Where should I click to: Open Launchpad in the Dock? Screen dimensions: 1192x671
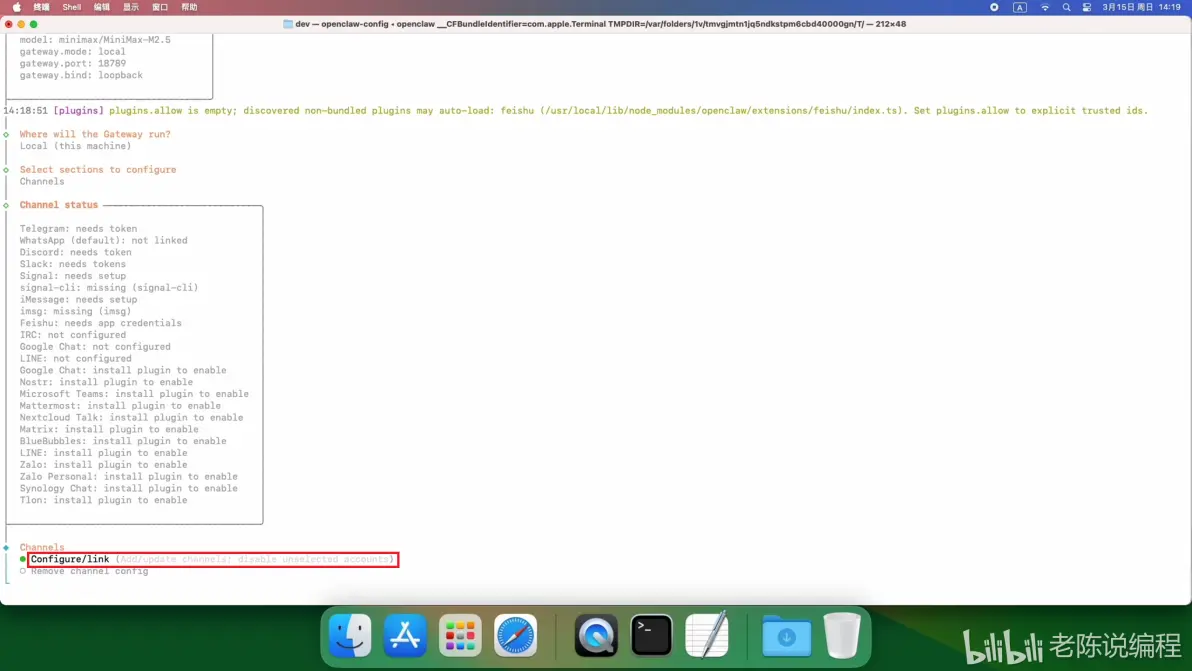click(x=460, y=635)
